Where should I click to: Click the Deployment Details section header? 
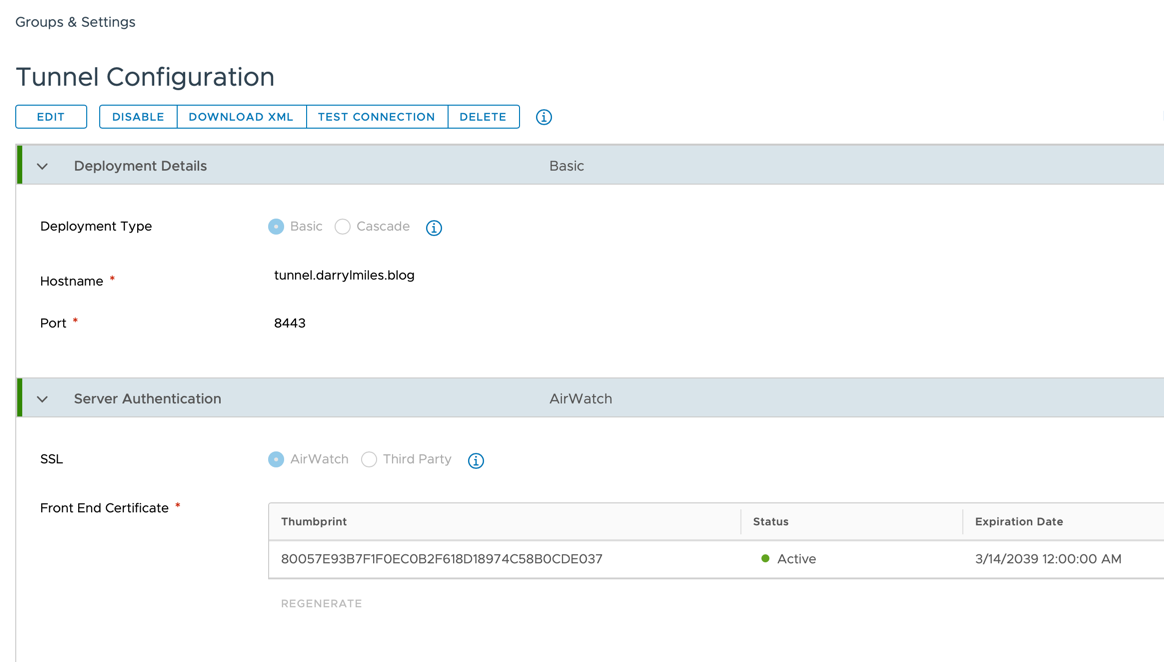click(x=140, y=166)
